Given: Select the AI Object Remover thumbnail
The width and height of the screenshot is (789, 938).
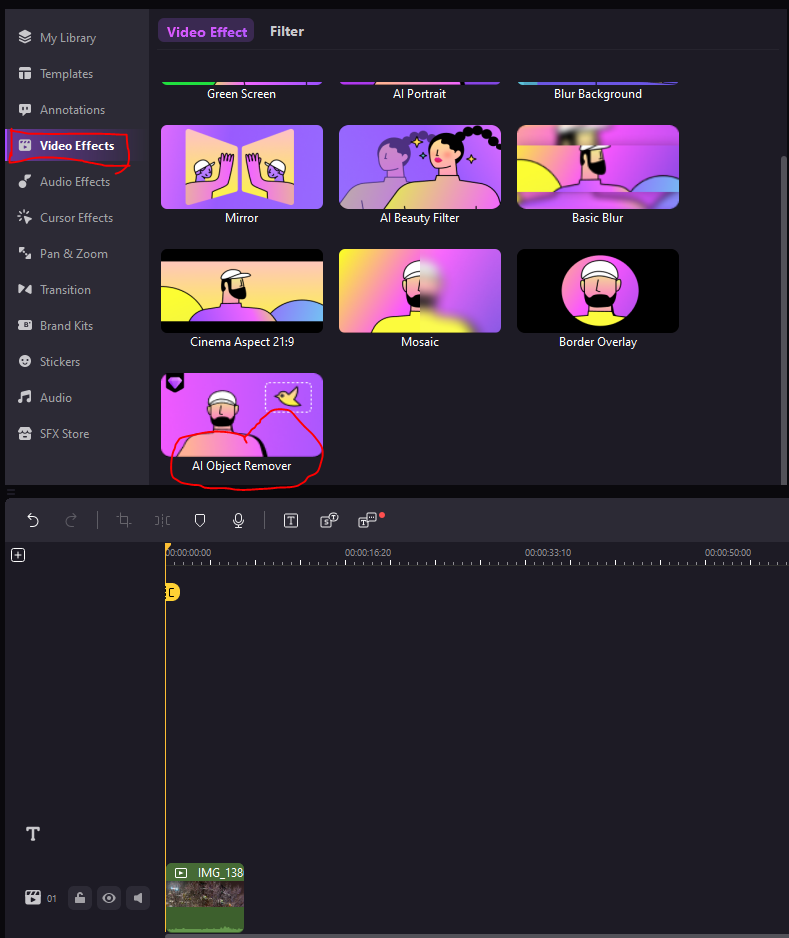Looking at the screenshot, I should point(242,415).
